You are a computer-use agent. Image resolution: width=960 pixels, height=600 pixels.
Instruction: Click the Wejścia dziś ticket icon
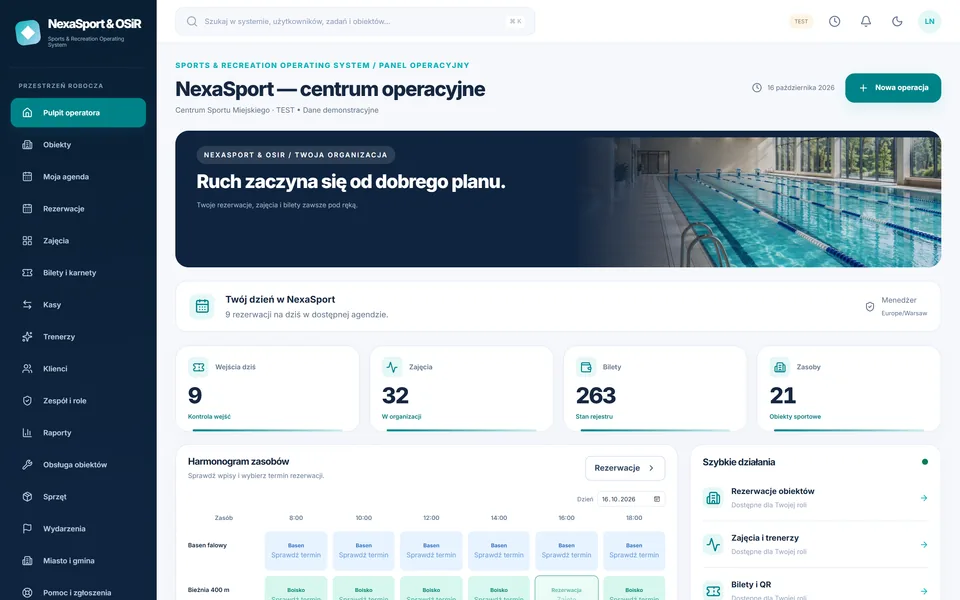(198, 367)
